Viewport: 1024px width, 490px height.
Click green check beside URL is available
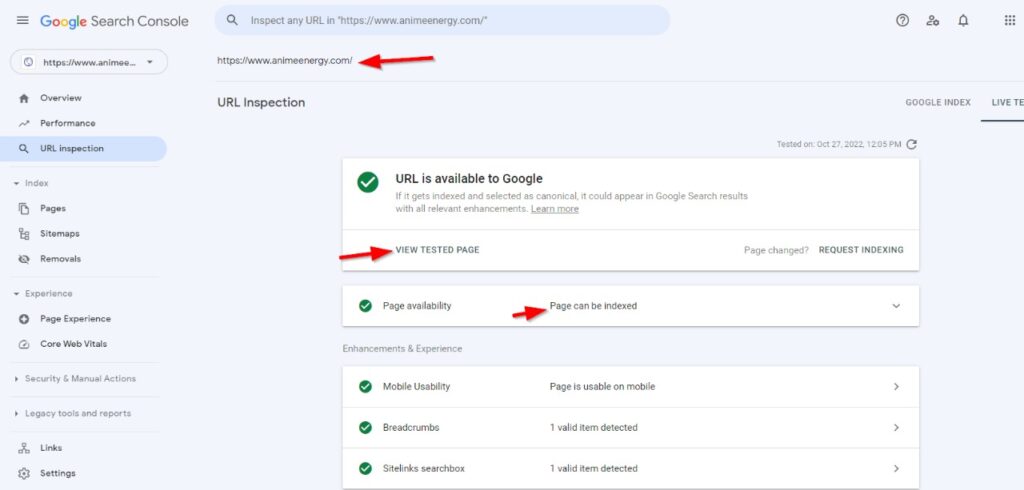tap(368, 182)
